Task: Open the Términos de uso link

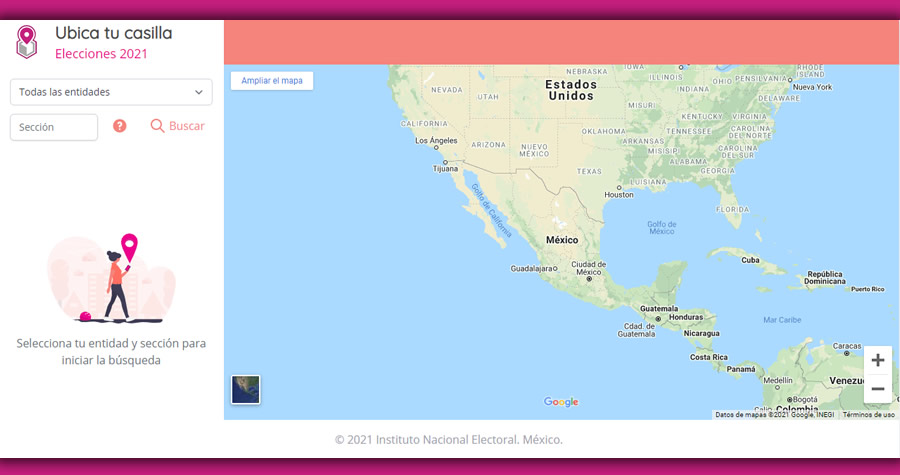Action: click(x=868, y=414)
